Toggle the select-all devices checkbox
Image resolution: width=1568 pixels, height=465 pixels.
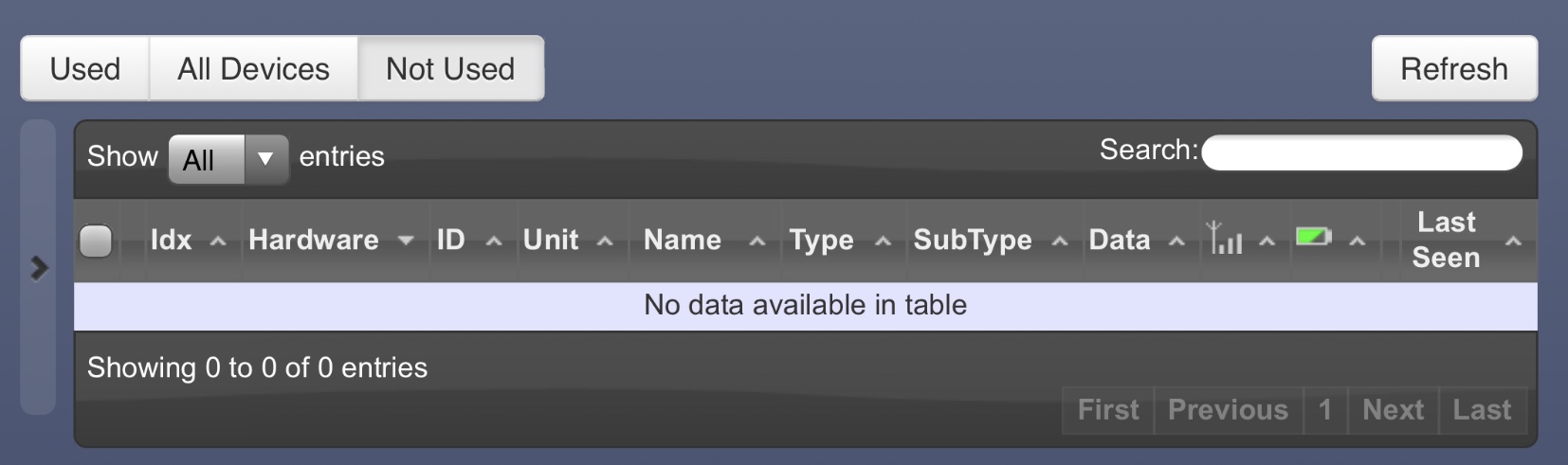[96, 241]
